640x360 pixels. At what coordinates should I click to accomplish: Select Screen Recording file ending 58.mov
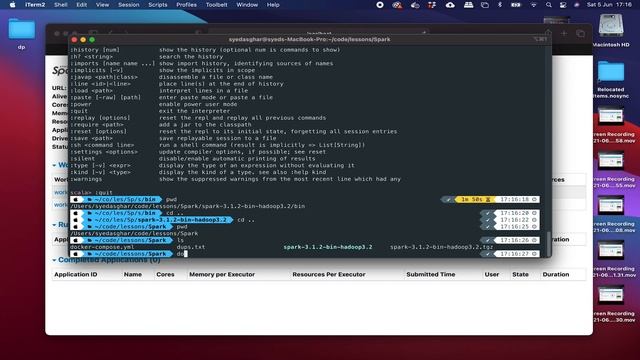[x=611, y=117]
